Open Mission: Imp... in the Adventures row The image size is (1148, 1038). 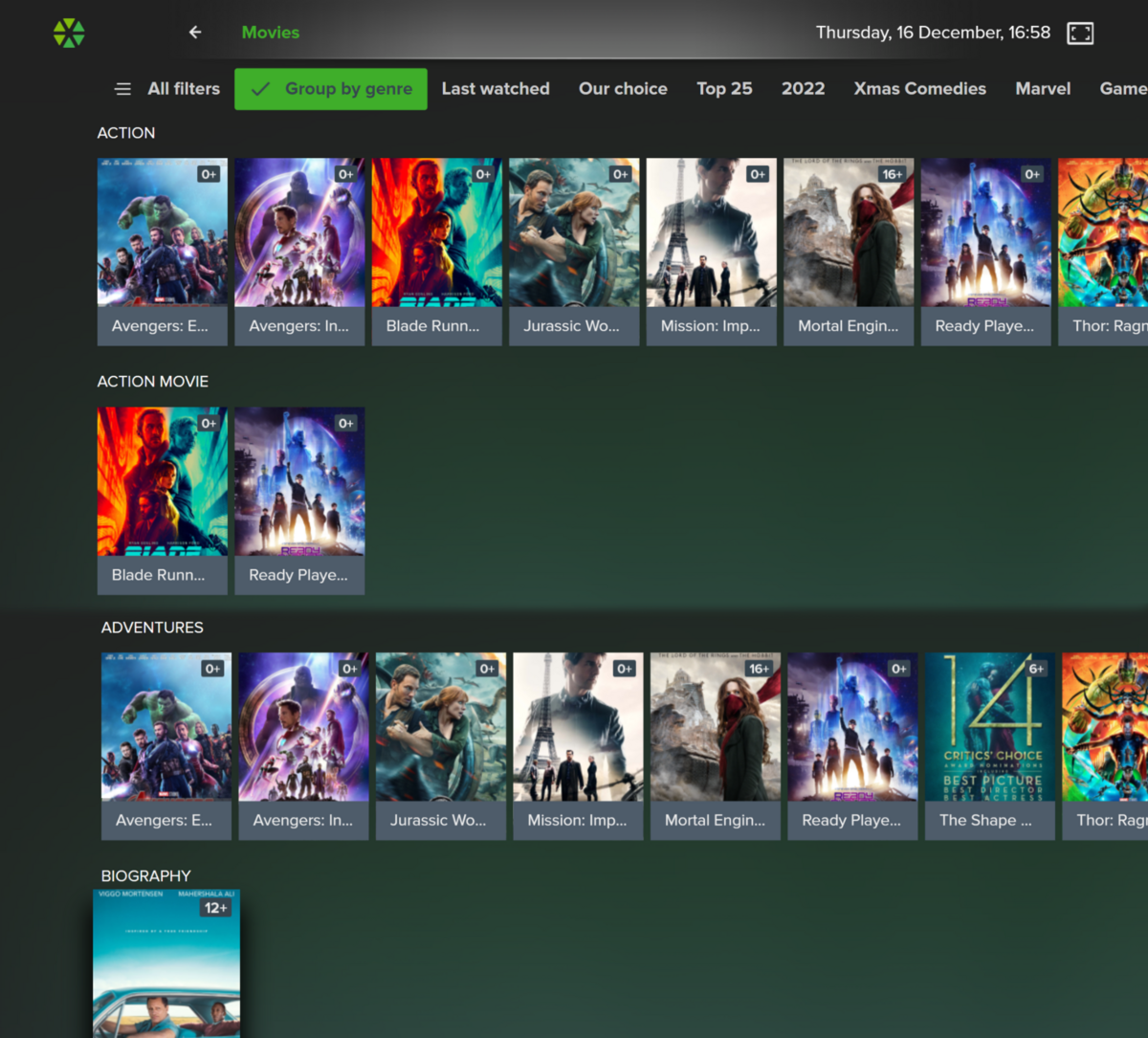[578, 746]
